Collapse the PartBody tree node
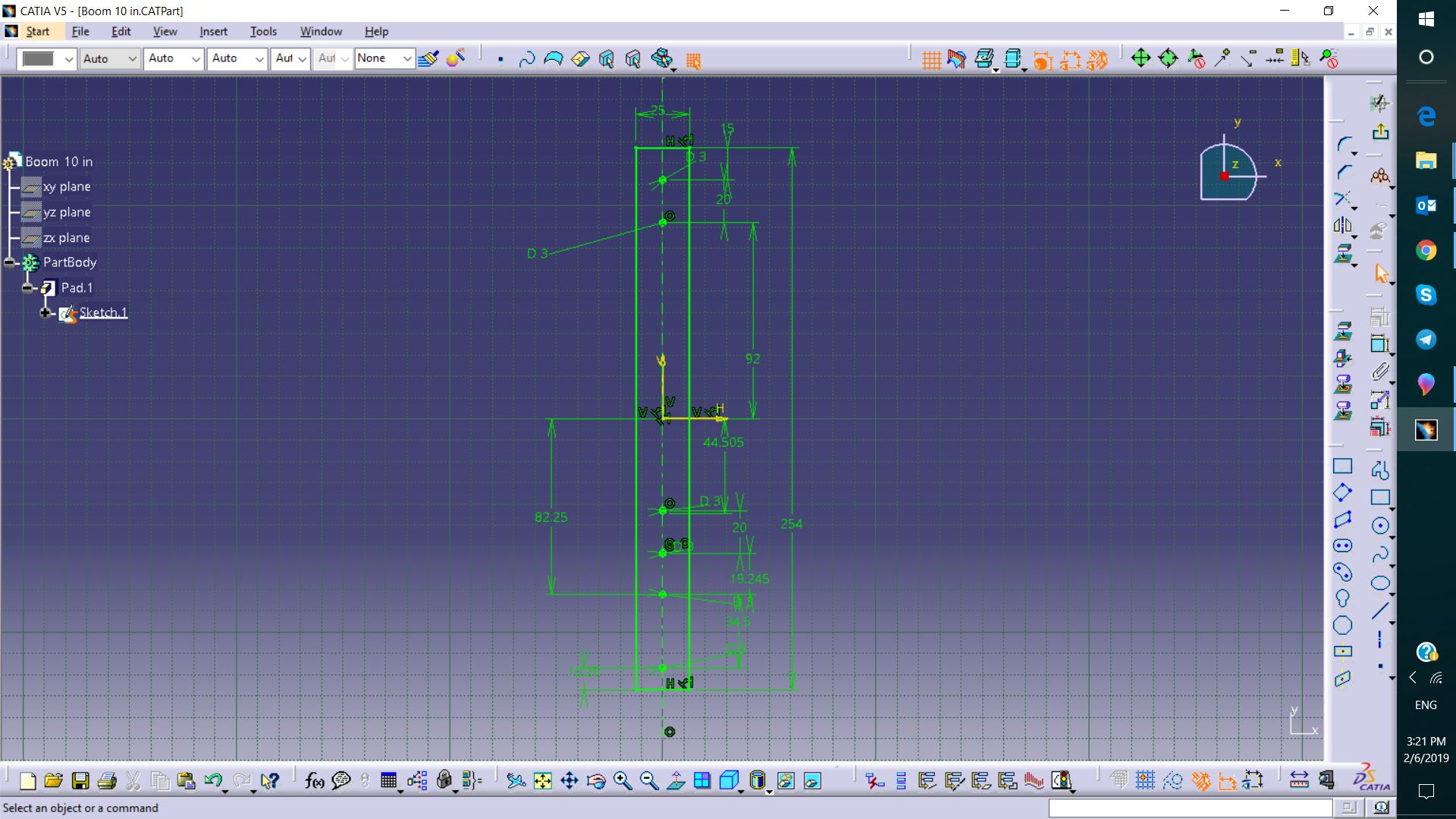1456x819 pixels. 9,262
